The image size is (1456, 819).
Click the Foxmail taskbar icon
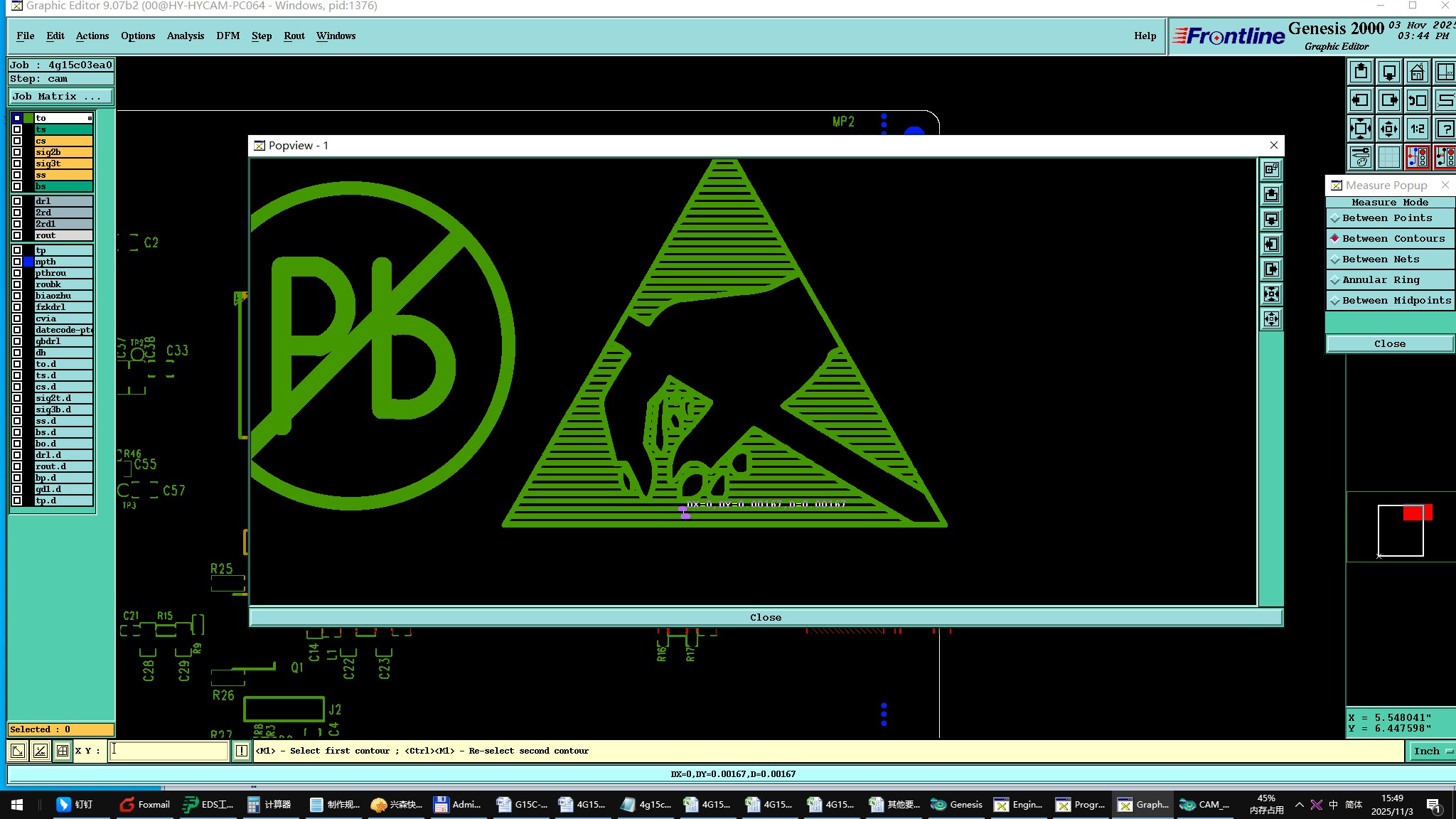coord(145,804)
